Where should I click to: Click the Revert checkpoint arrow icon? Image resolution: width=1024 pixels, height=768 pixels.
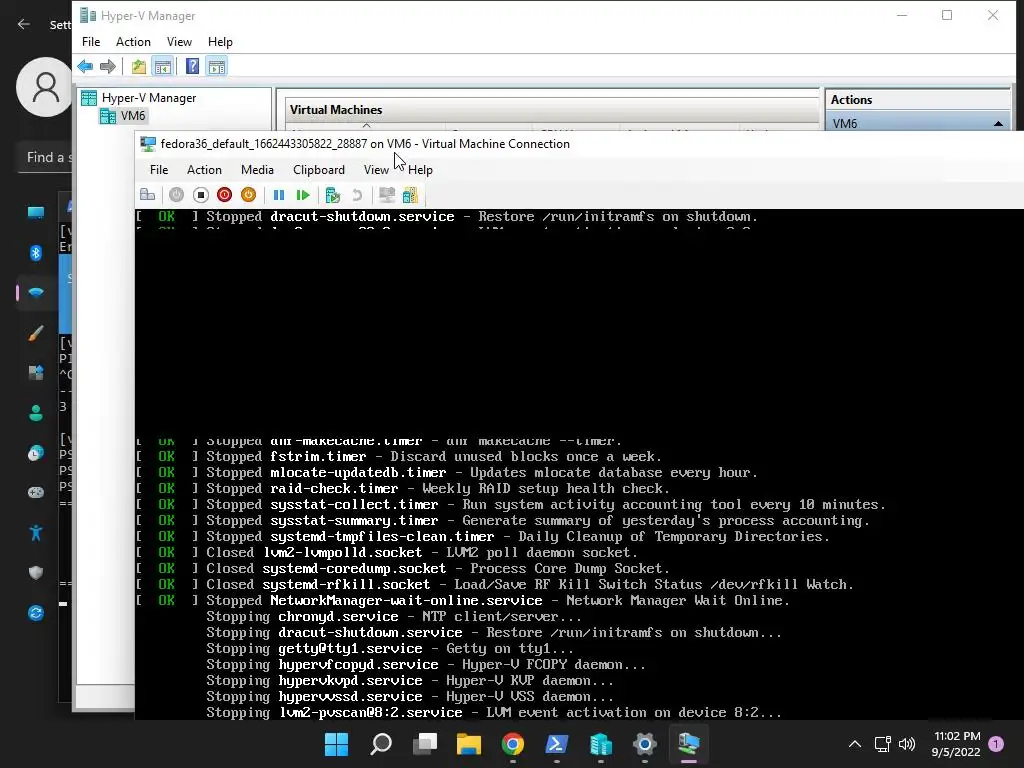[x=357, y=195]
